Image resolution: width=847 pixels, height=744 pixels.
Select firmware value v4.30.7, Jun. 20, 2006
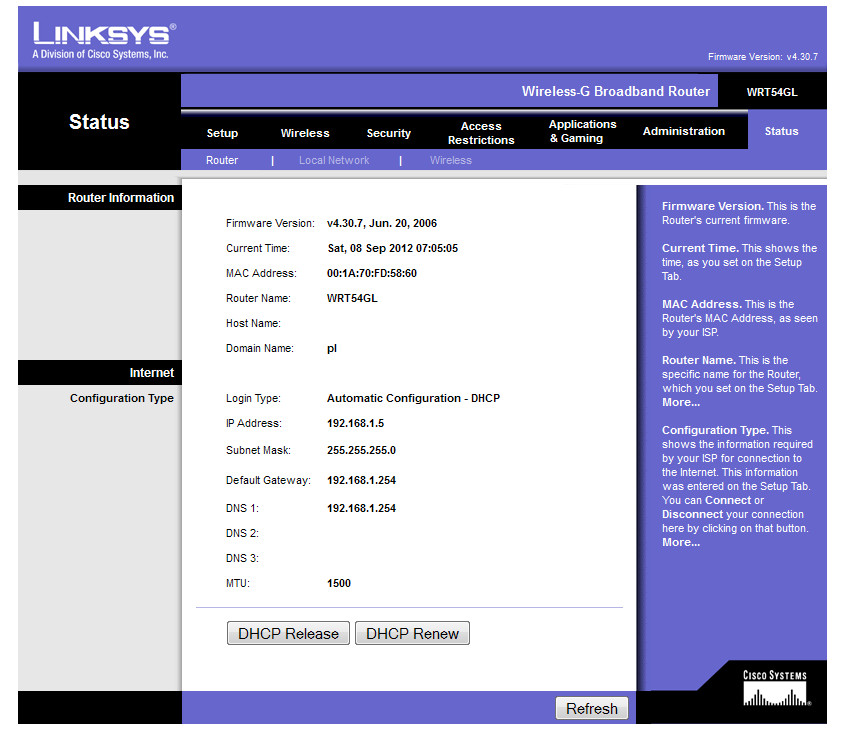381,223
